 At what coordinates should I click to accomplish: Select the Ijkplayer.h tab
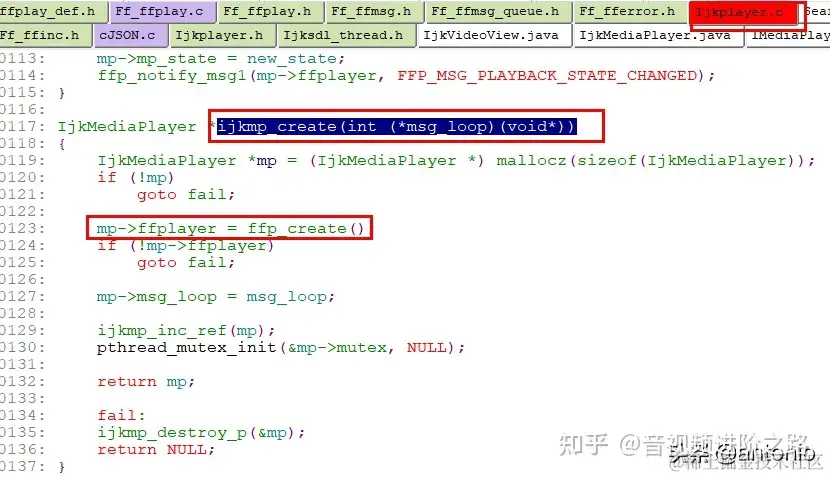click(222, 36)
